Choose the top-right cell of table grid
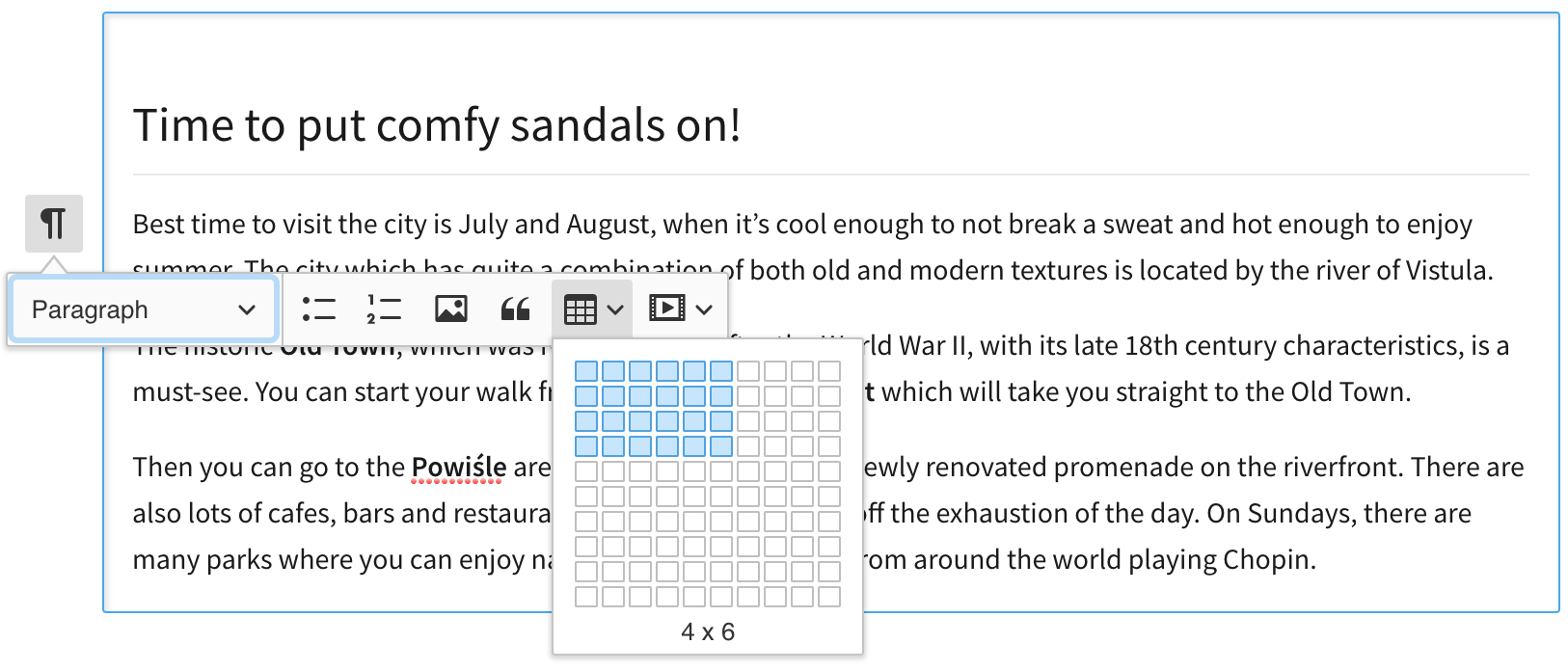 (x=829, y=371)
